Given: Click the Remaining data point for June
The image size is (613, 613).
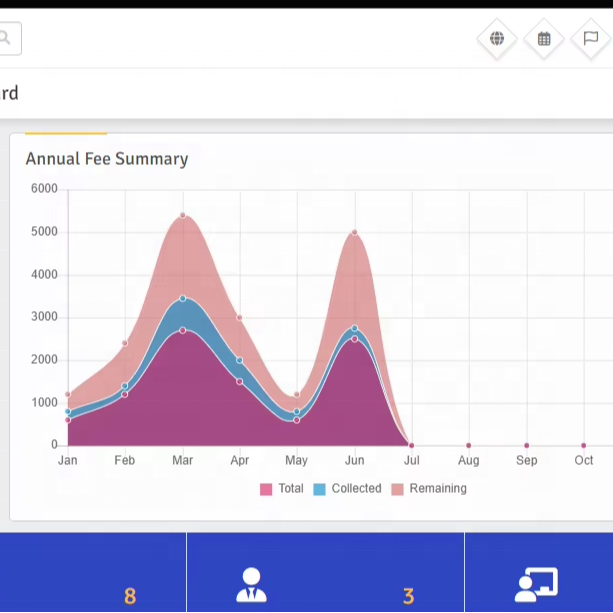Looking at the screenshot, I should pyautogui.click(x=355, y=232).
